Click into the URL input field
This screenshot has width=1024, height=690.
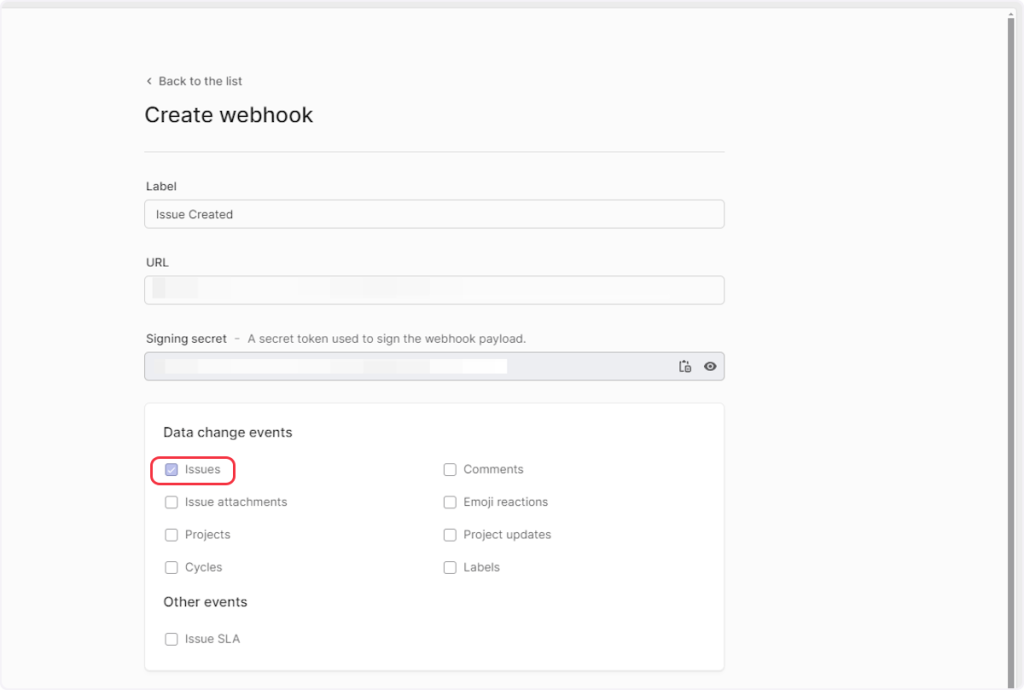point(434,290)
